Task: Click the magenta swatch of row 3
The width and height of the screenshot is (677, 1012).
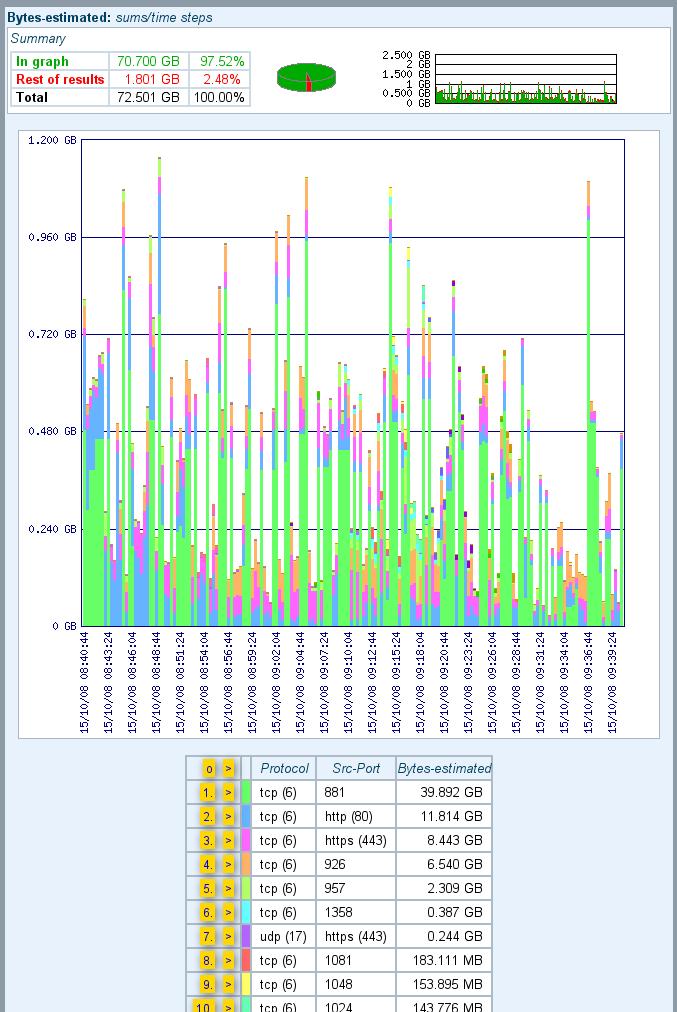Action: tap(245, 840)
